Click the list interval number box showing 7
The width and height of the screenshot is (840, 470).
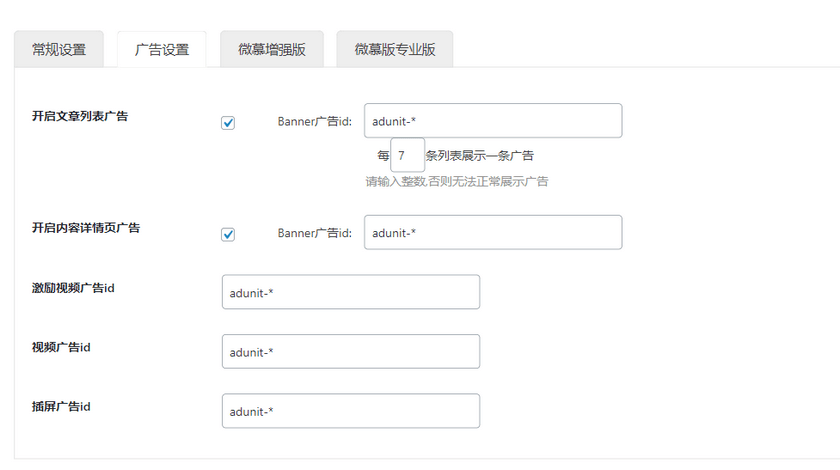(407, 156)
